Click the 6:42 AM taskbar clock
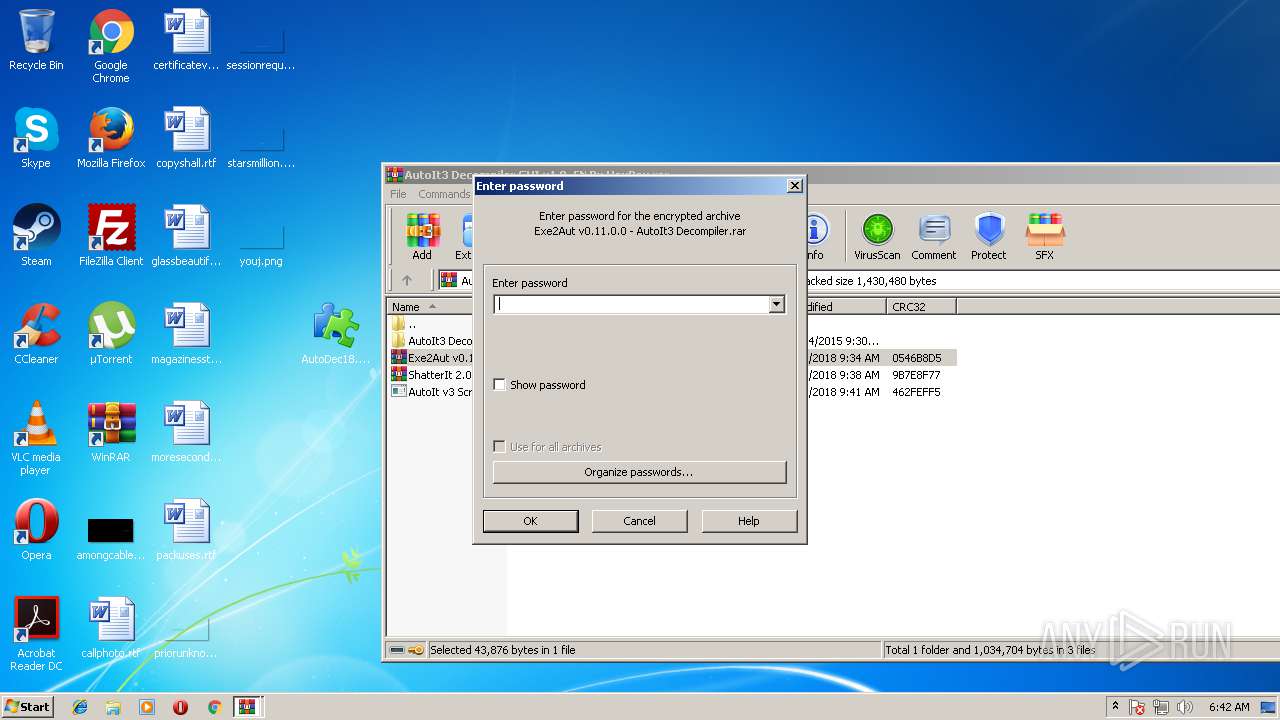1280x720 pixels. (1228, 707)
